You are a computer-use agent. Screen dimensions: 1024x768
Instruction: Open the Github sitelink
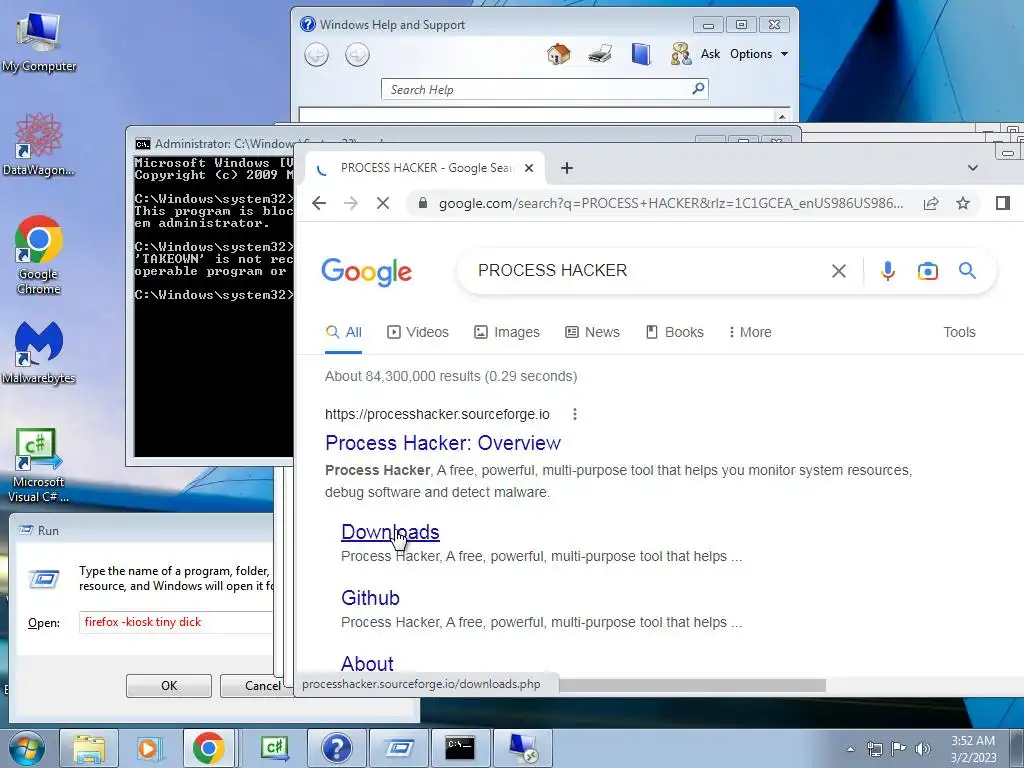(x=370, y=598)
